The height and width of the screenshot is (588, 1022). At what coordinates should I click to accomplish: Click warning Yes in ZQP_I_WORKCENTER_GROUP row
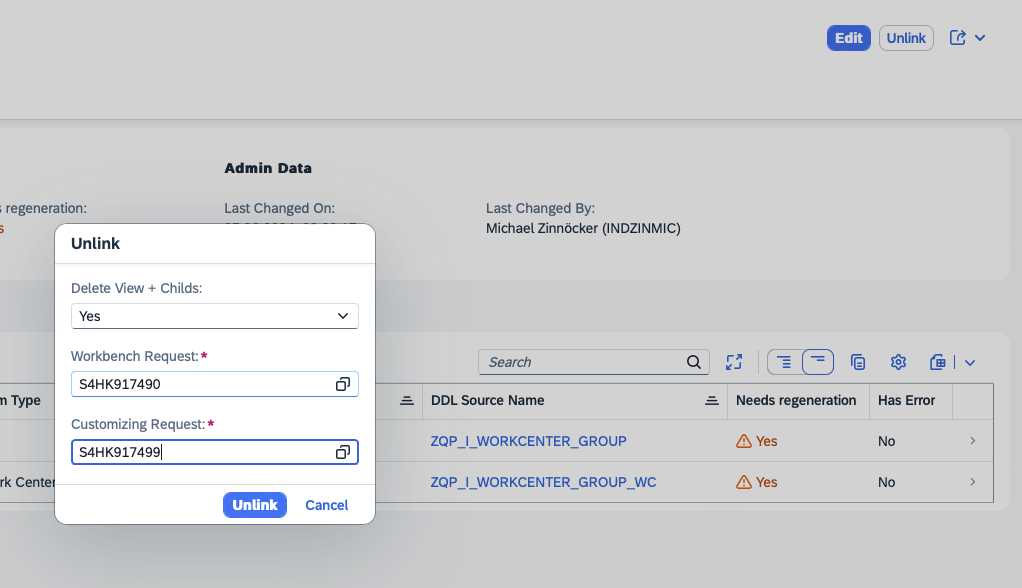pos(757,441)
